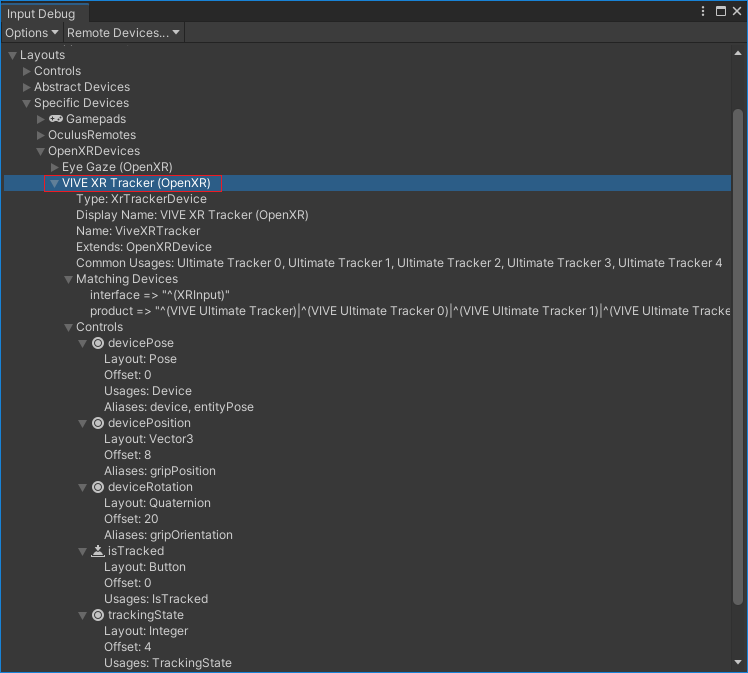Select the Name: ViveXRTracker row
Screen dimensions: 748x673
tap(367, 231)
